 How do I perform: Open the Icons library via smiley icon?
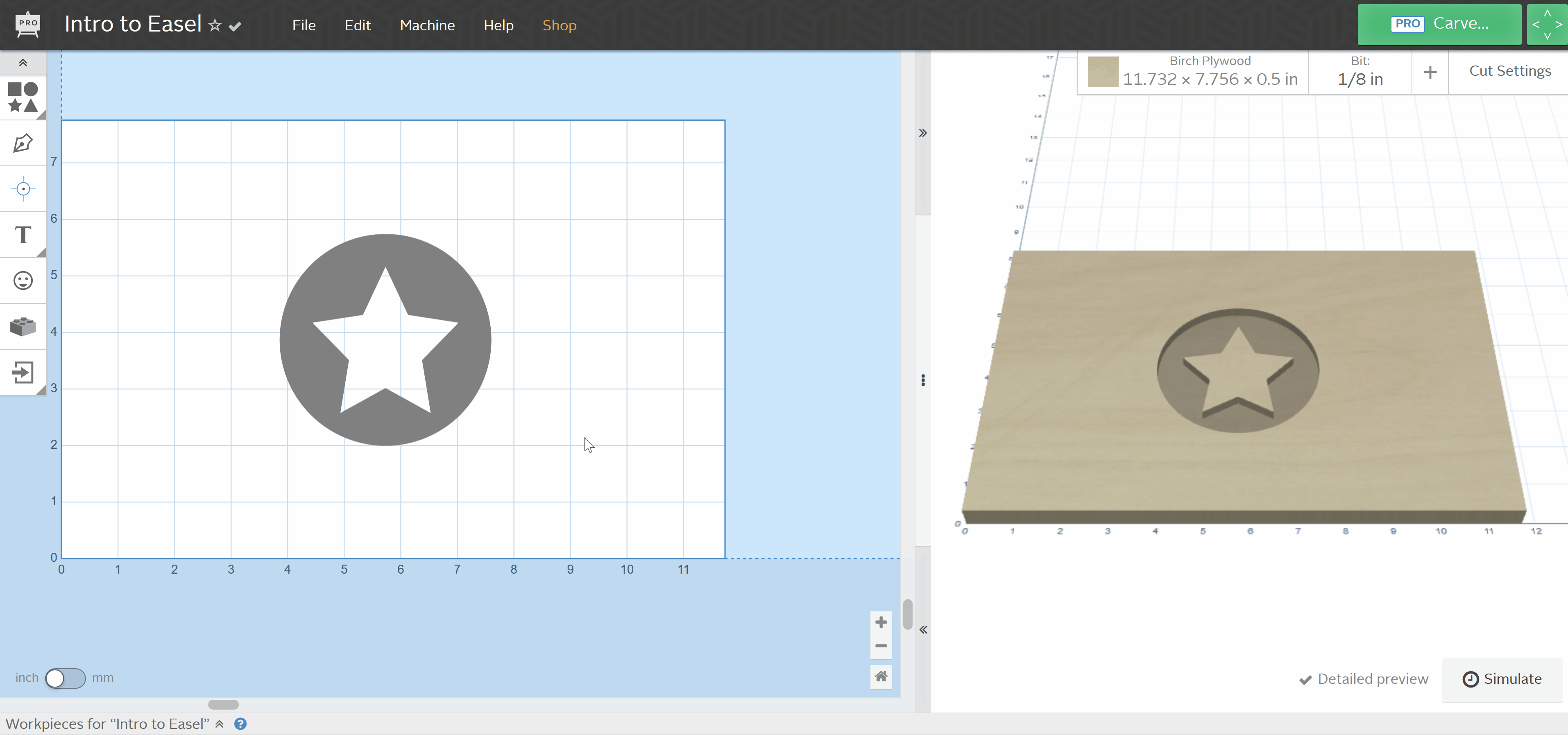23,280
